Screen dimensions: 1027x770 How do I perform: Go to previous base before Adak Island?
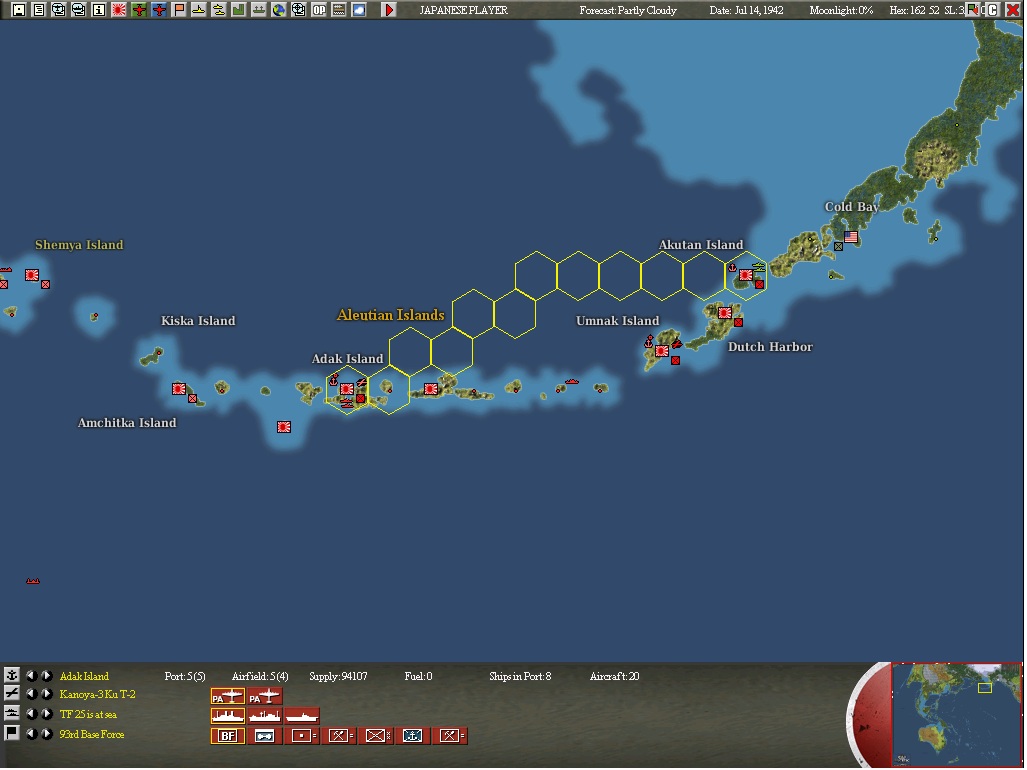(x=31, y=676)
